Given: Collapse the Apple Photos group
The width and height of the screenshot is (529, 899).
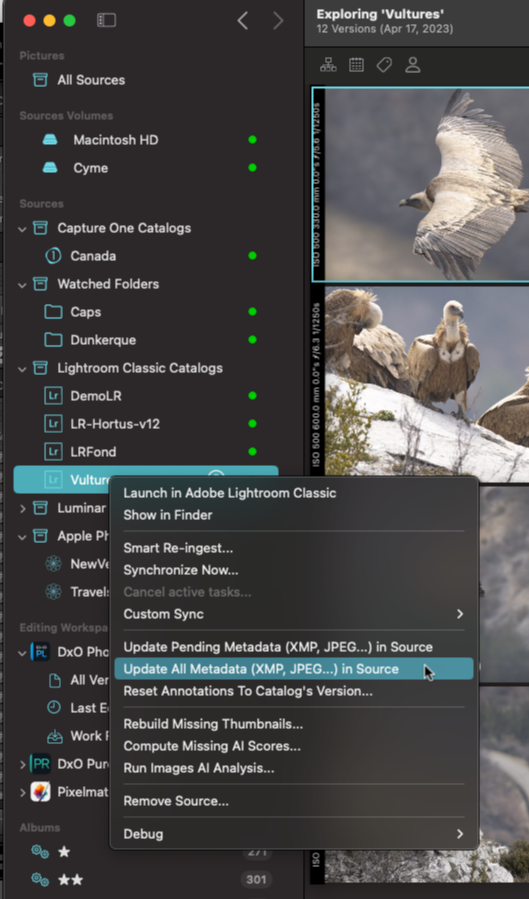Looking at the screenshot, I should pos(22,537).
